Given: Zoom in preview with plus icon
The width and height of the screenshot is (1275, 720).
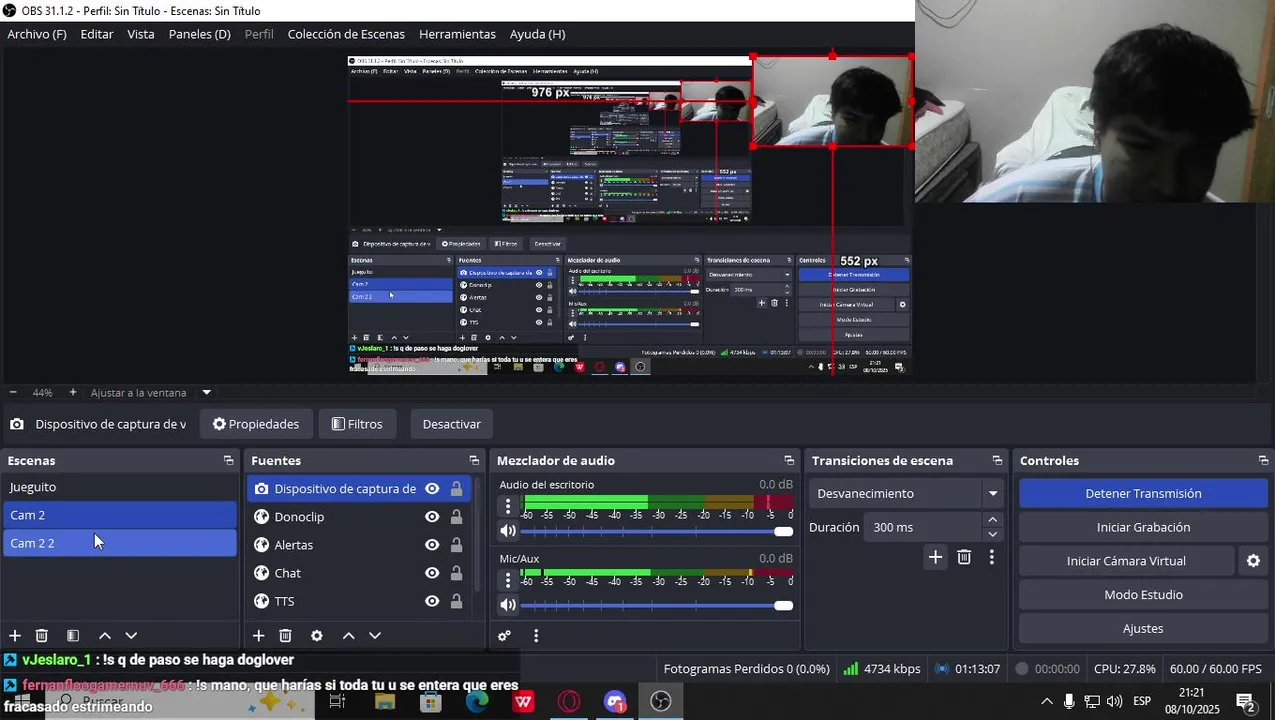Looking at the screenshot, I should point(72,393).
